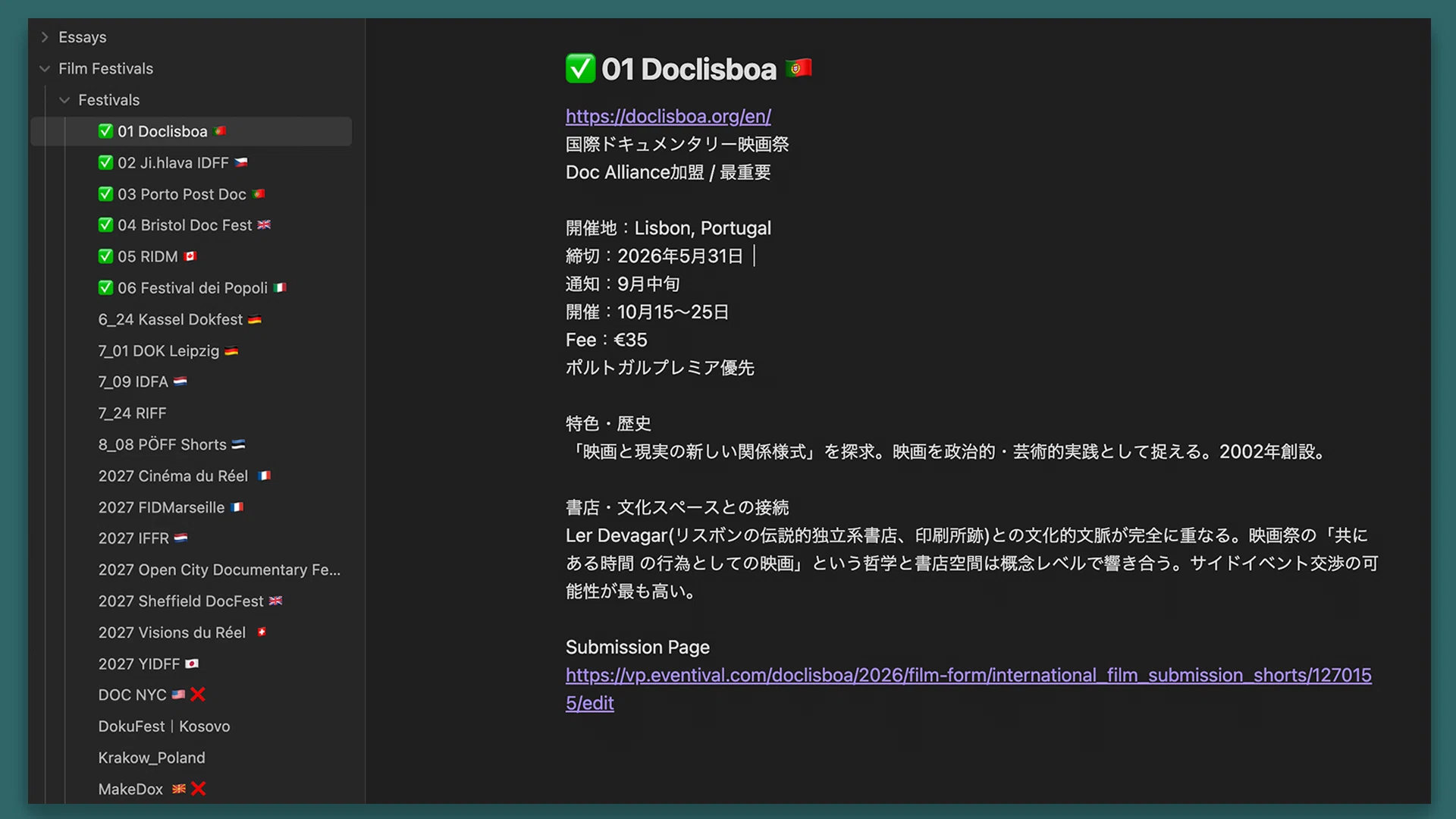Place cursor in the 締切 2026年5月31日 line
The height and width of the screenshot is (819, 1456).
pos(654,256)
